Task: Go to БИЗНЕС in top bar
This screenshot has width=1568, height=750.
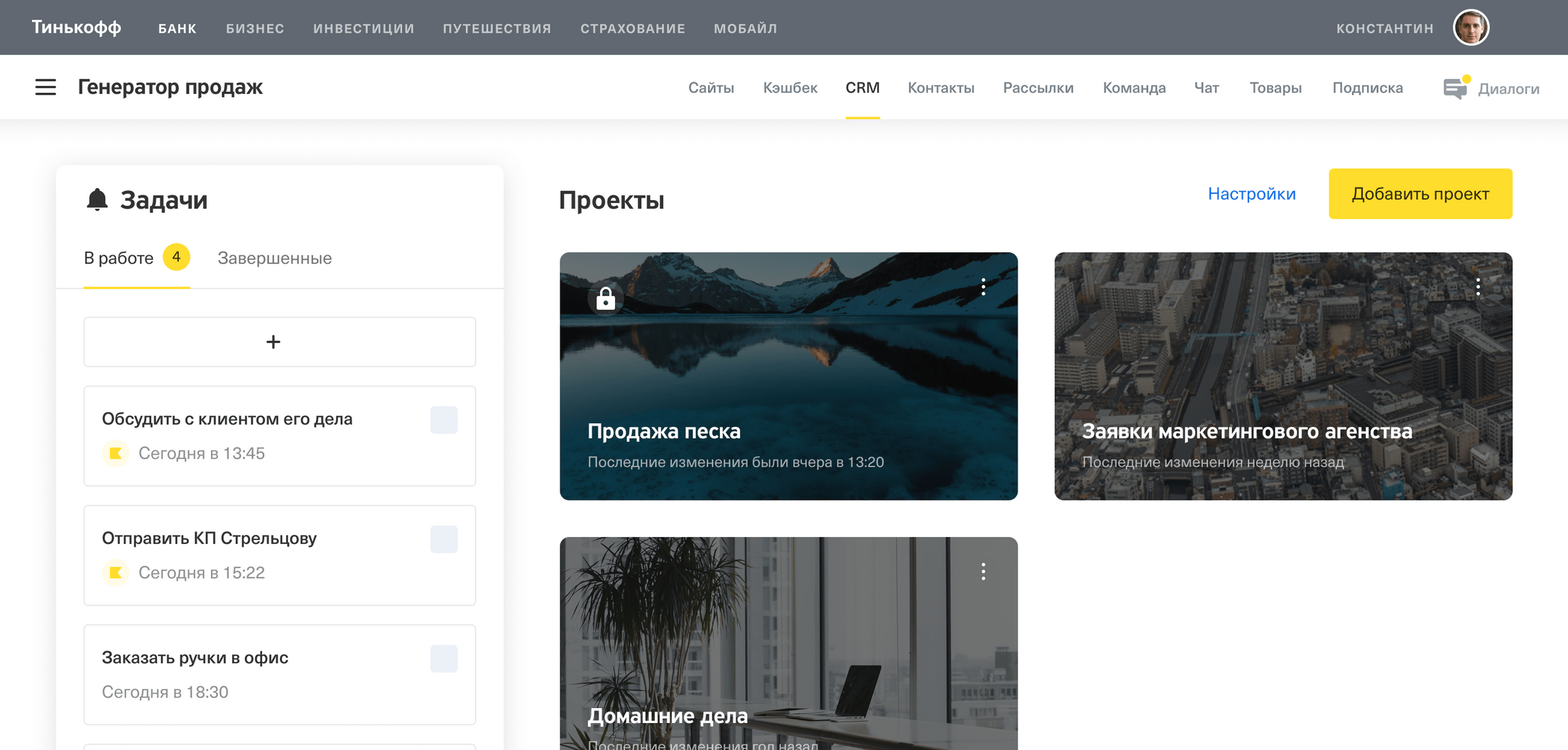Action: pyautogui.click(x=255, y=28)
